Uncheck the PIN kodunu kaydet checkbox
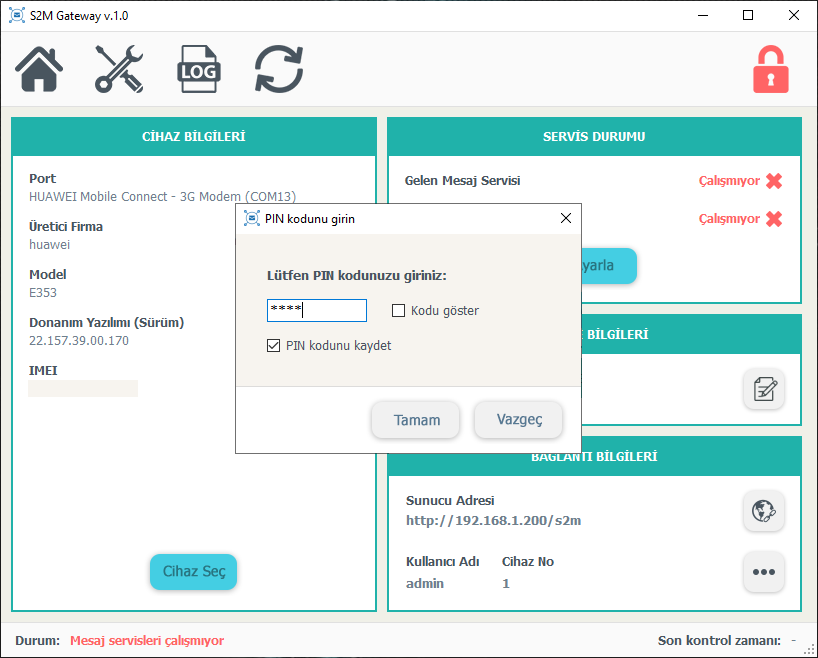The height and width of the screenshot is (658, 818). (274, 346)
